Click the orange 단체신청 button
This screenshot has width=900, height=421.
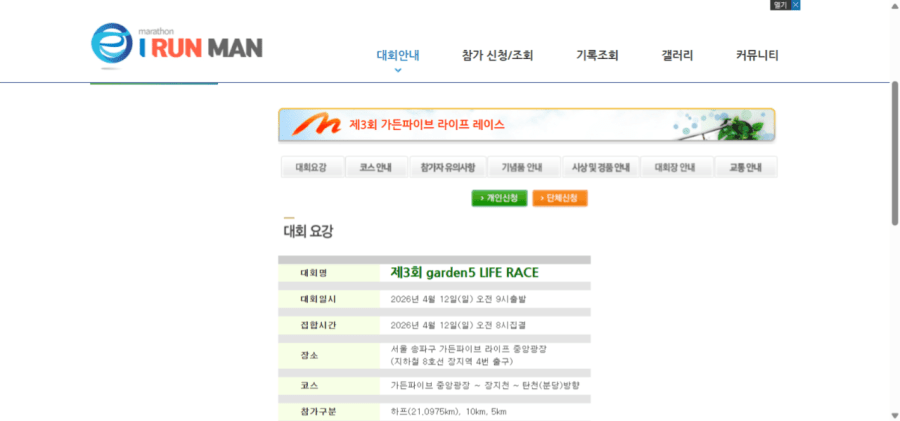click(x=560, y=198)
